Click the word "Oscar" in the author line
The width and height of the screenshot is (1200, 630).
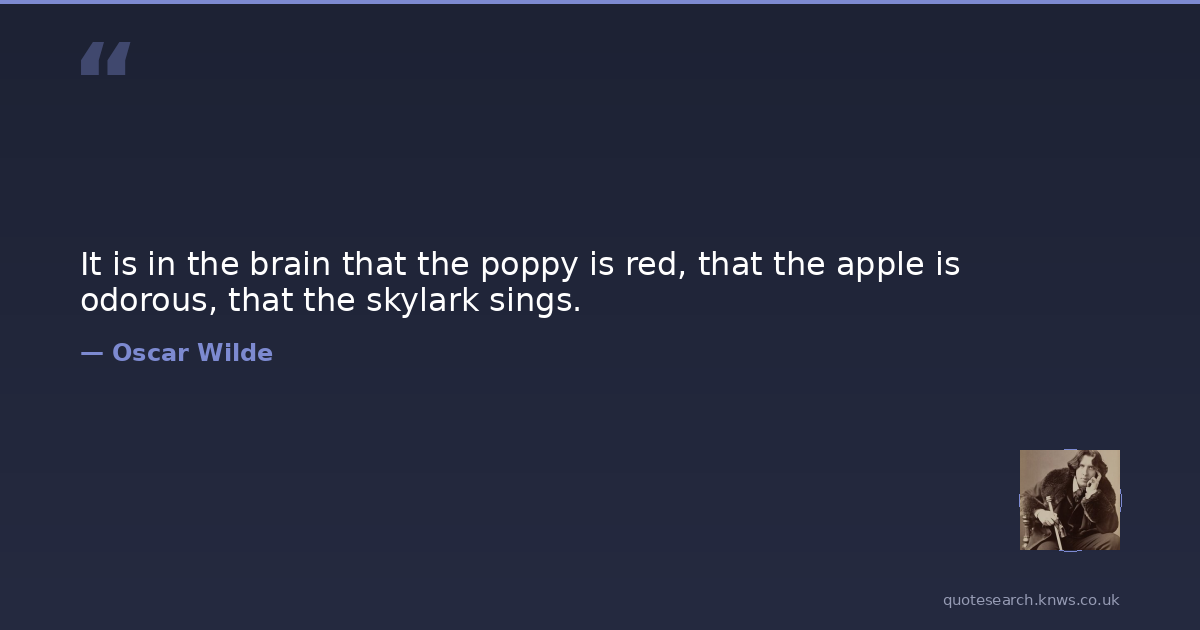point(150,353)
